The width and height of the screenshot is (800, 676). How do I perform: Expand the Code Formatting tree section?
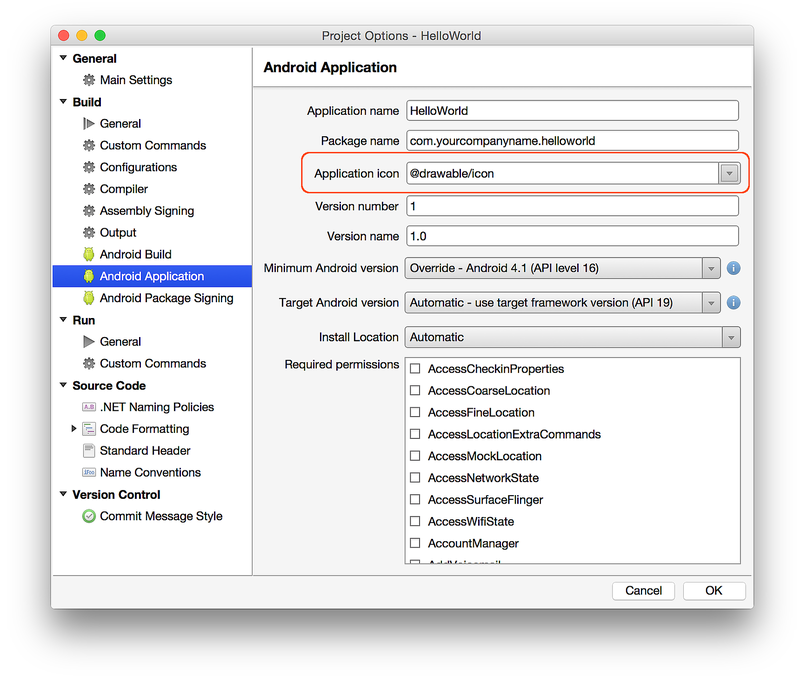72,429
